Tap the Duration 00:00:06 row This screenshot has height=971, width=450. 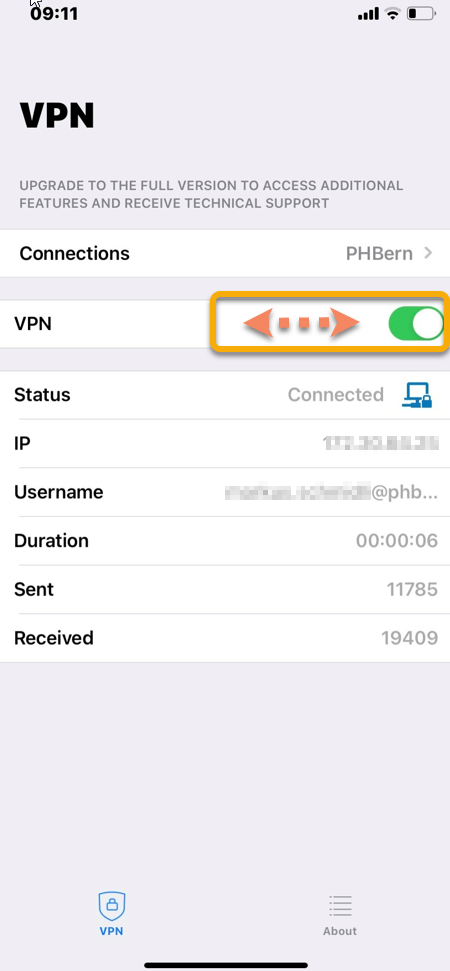225,541
